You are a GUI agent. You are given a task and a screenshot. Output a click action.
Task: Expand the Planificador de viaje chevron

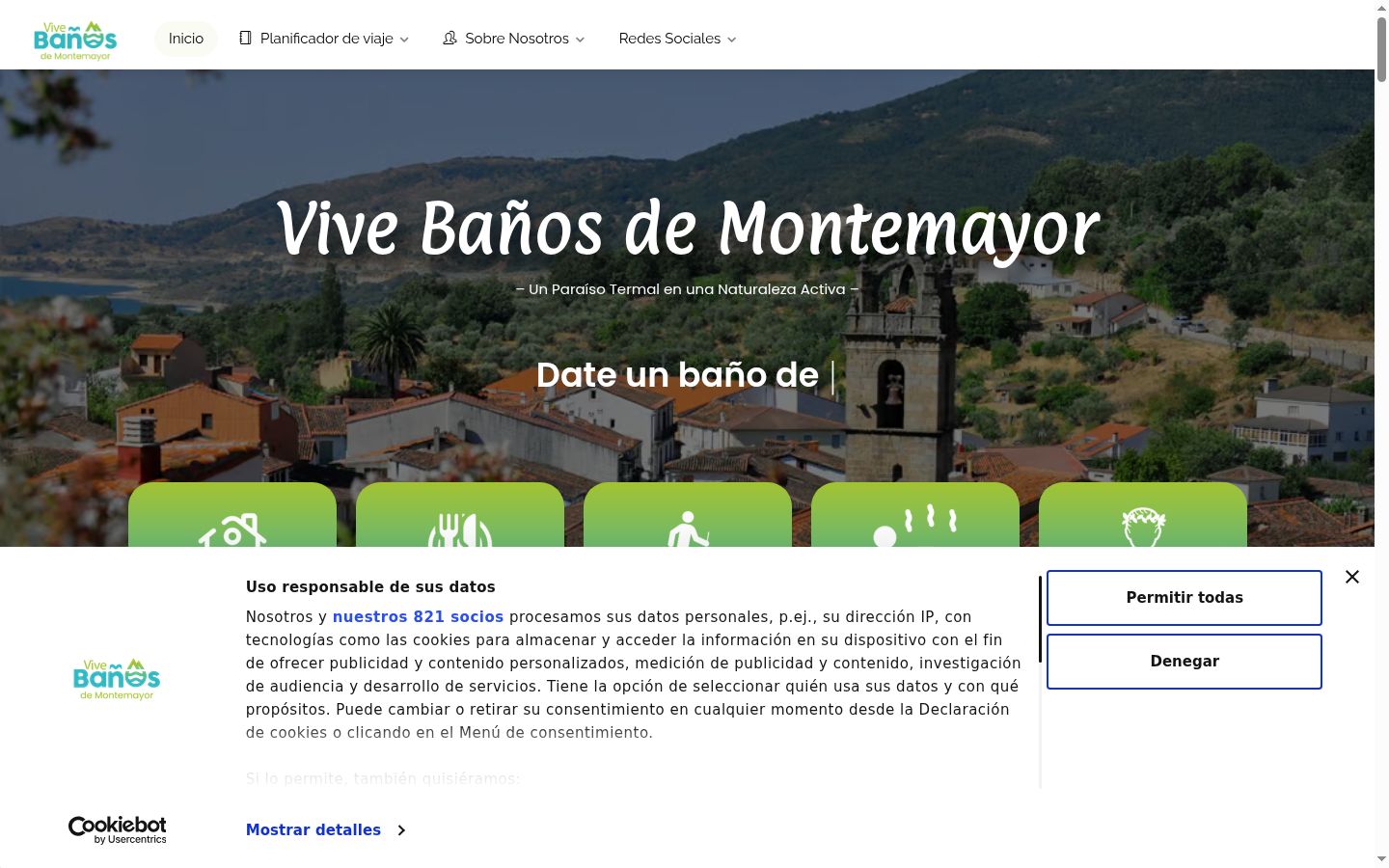(404, 40)
